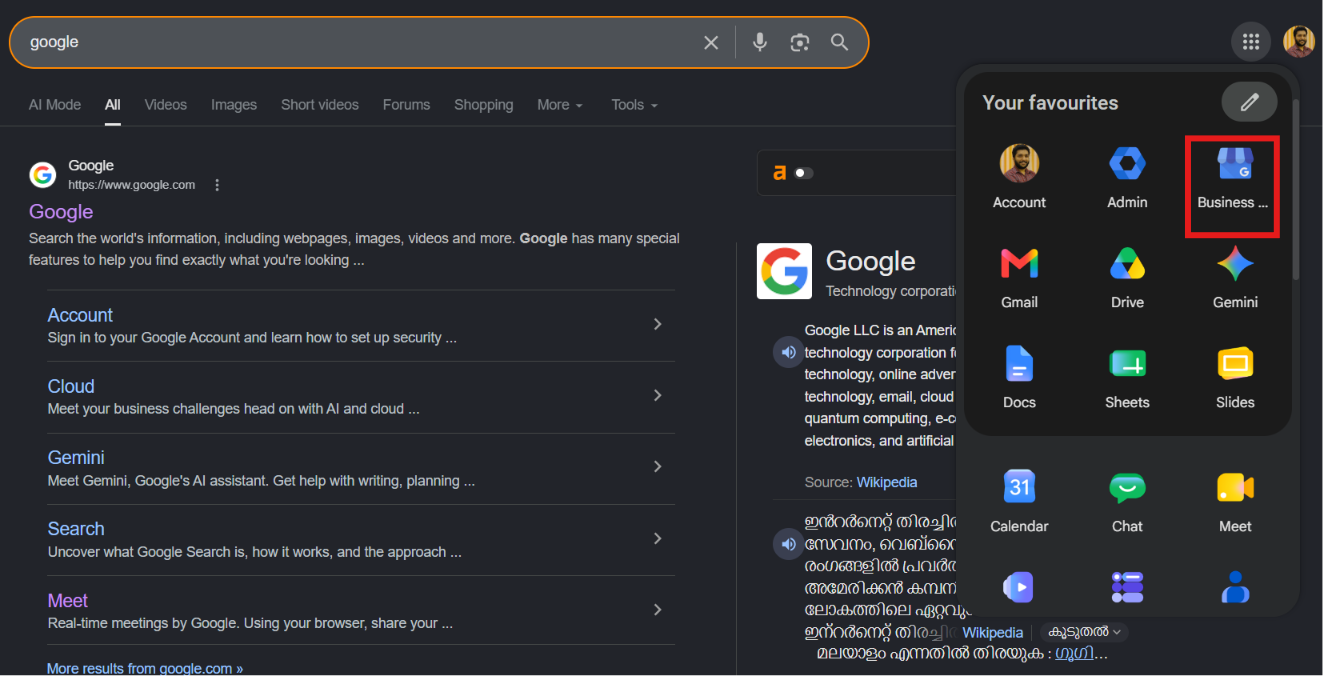Open Google Lens image search icon
This screenshot has width=1323, height=676.
pyautogui.click(x=799, y=42)
